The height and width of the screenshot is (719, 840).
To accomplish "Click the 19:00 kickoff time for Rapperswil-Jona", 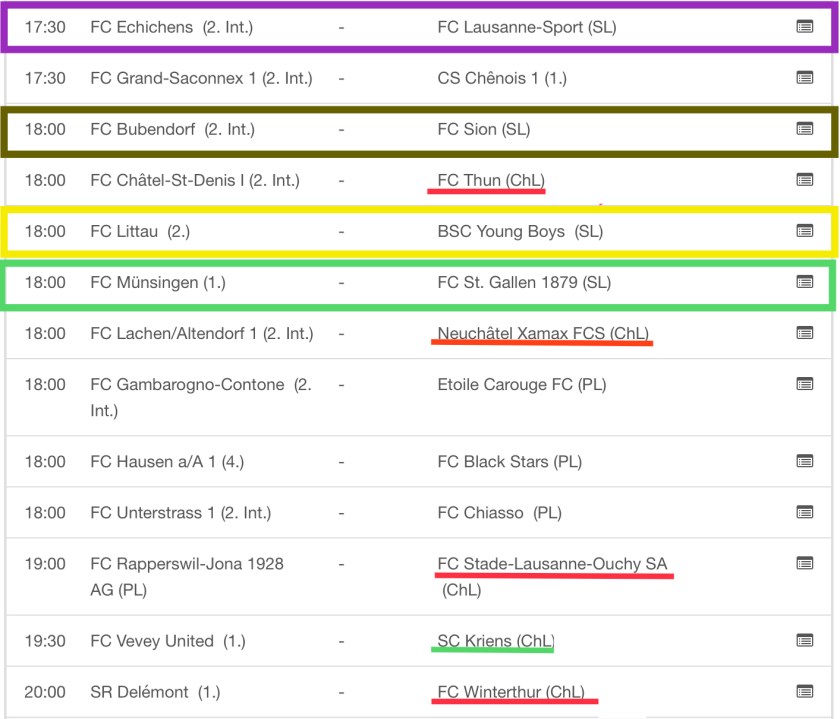I will click(45, 564).
